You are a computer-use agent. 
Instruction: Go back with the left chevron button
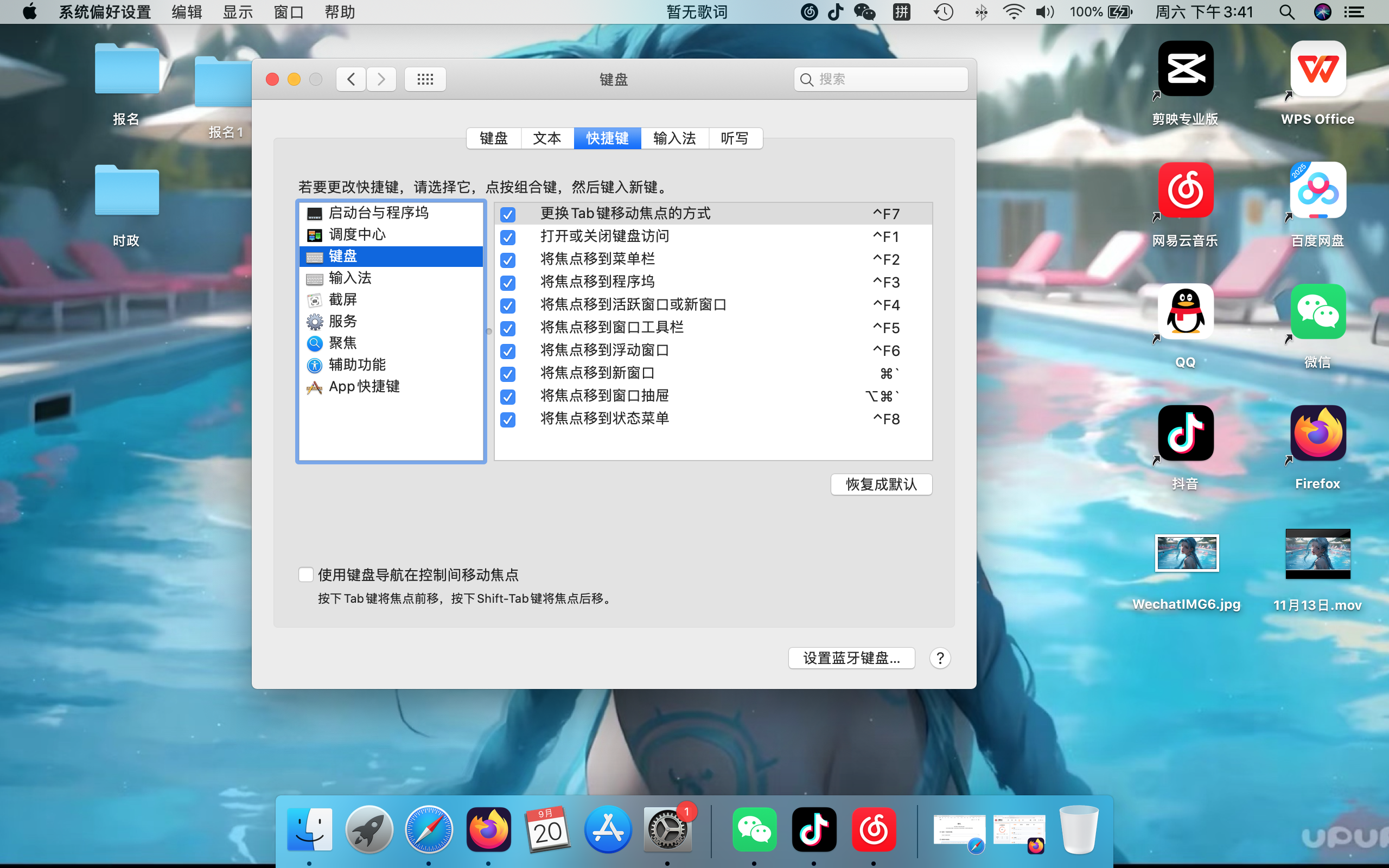click(x=351, y=79)
